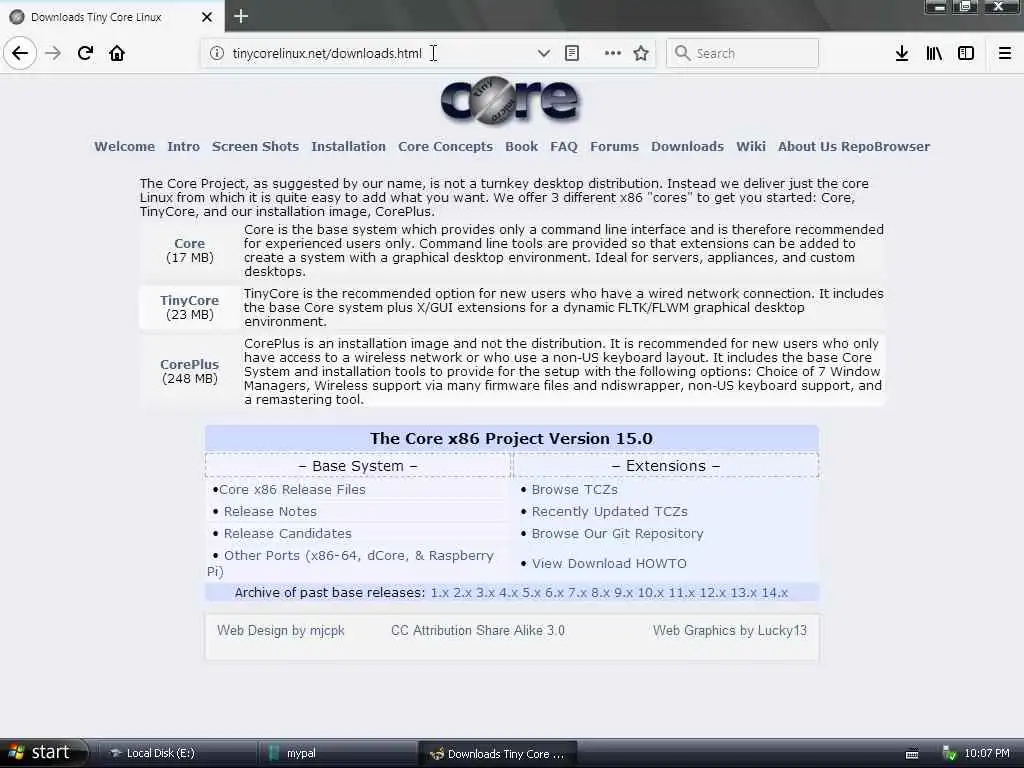Visit the Forums link
Viewport: 1024px width, 768px height.
tap(615, 146)
